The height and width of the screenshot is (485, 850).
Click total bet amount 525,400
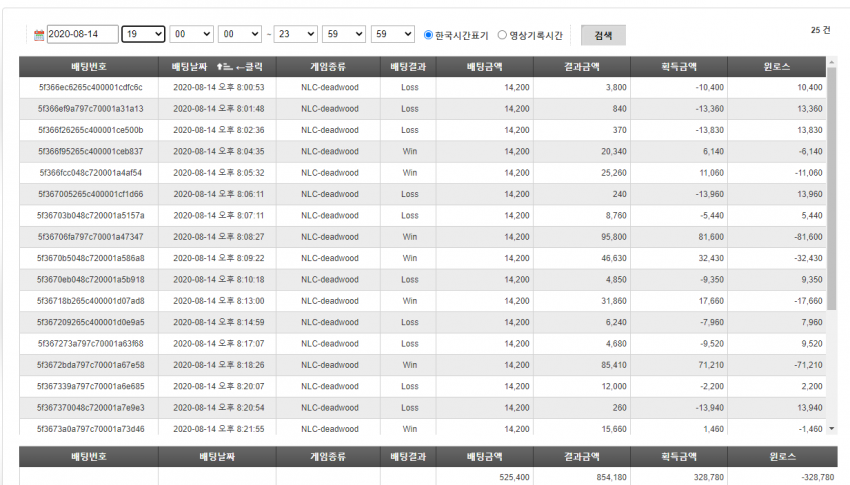[x=514, y=477]
